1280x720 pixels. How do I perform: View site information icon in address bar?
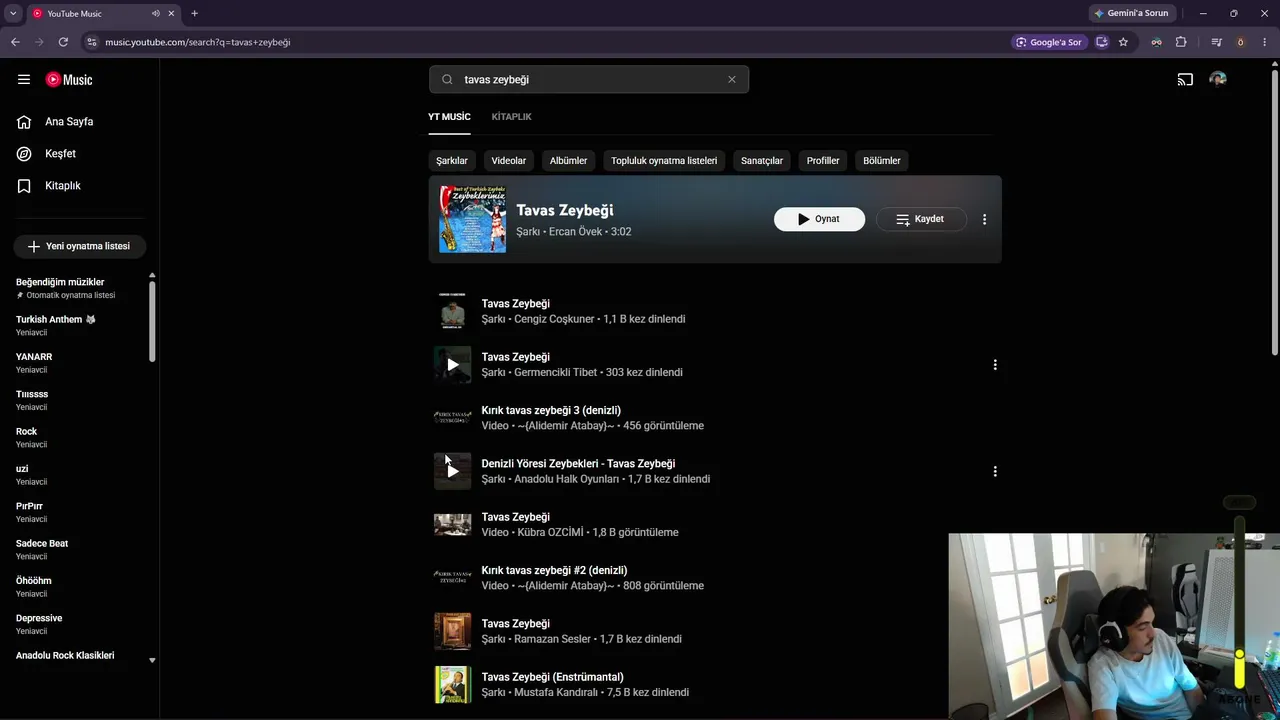click(x=92, y=42)
